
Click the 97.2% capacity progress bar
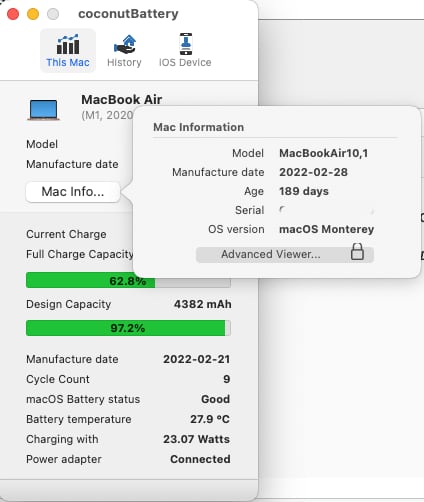[128, 328]
